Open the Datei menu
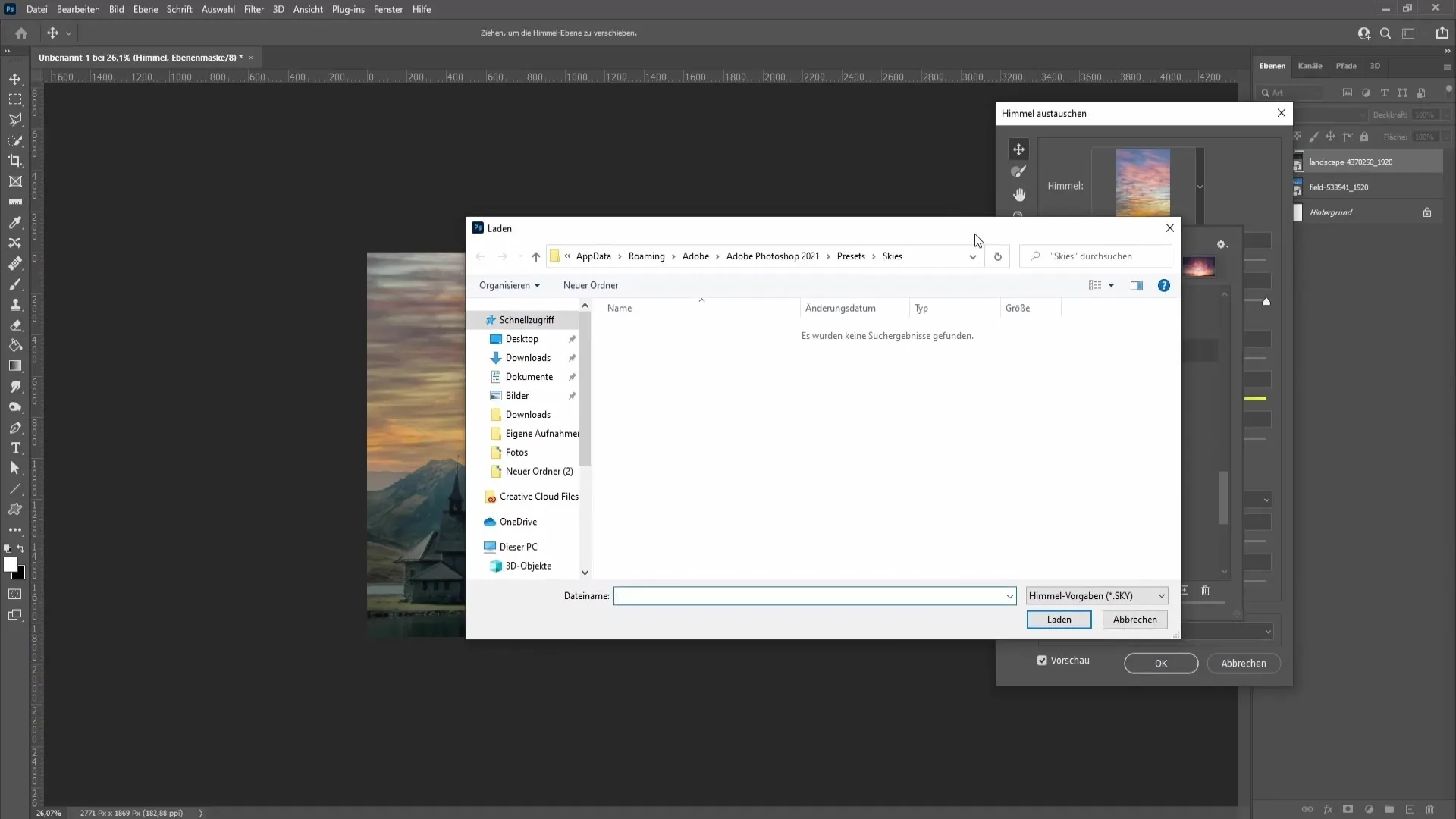 click(x=37, y=9)
